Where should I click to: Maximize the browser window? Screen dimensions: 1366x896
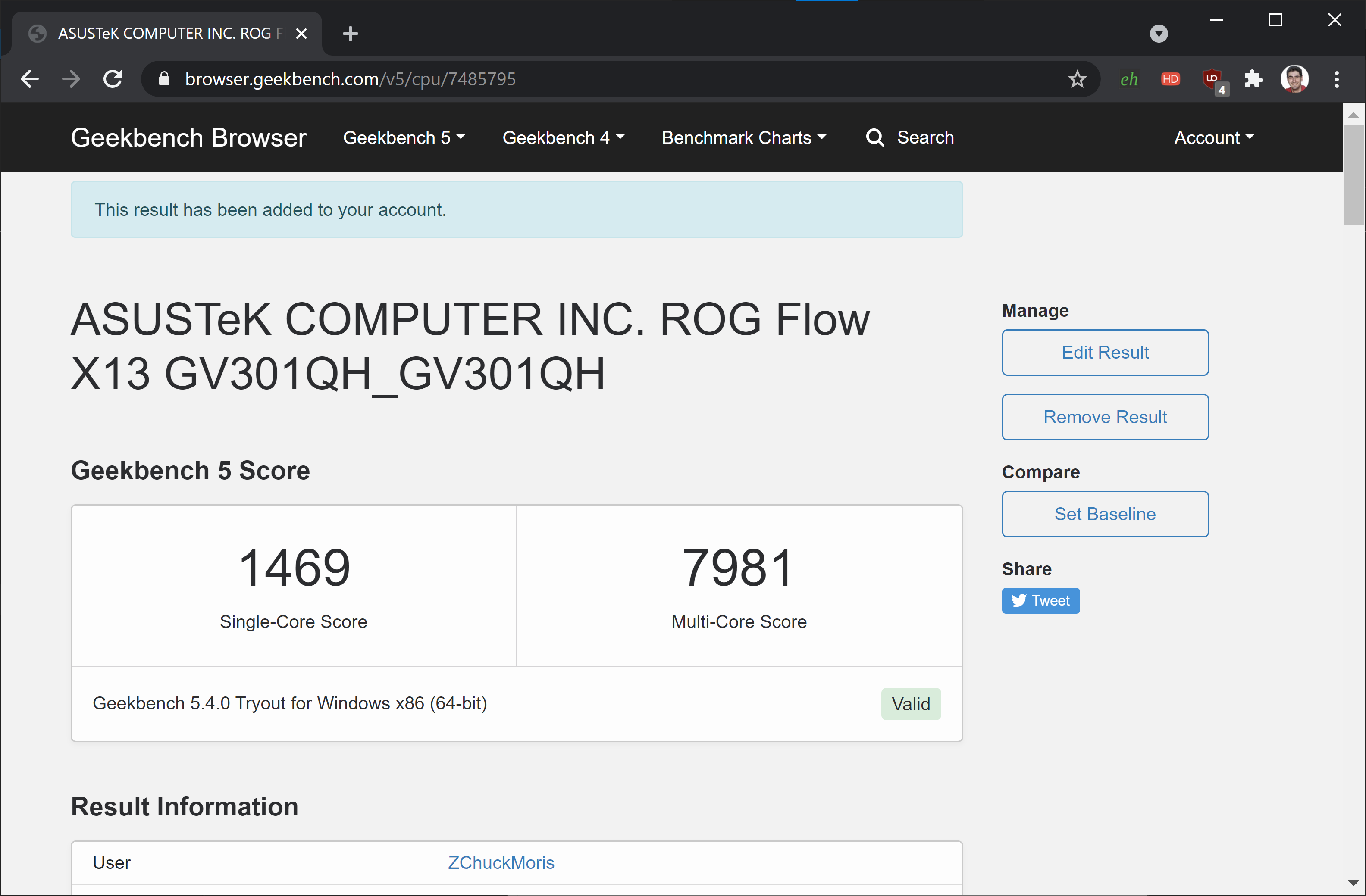tap(1275, 20)
